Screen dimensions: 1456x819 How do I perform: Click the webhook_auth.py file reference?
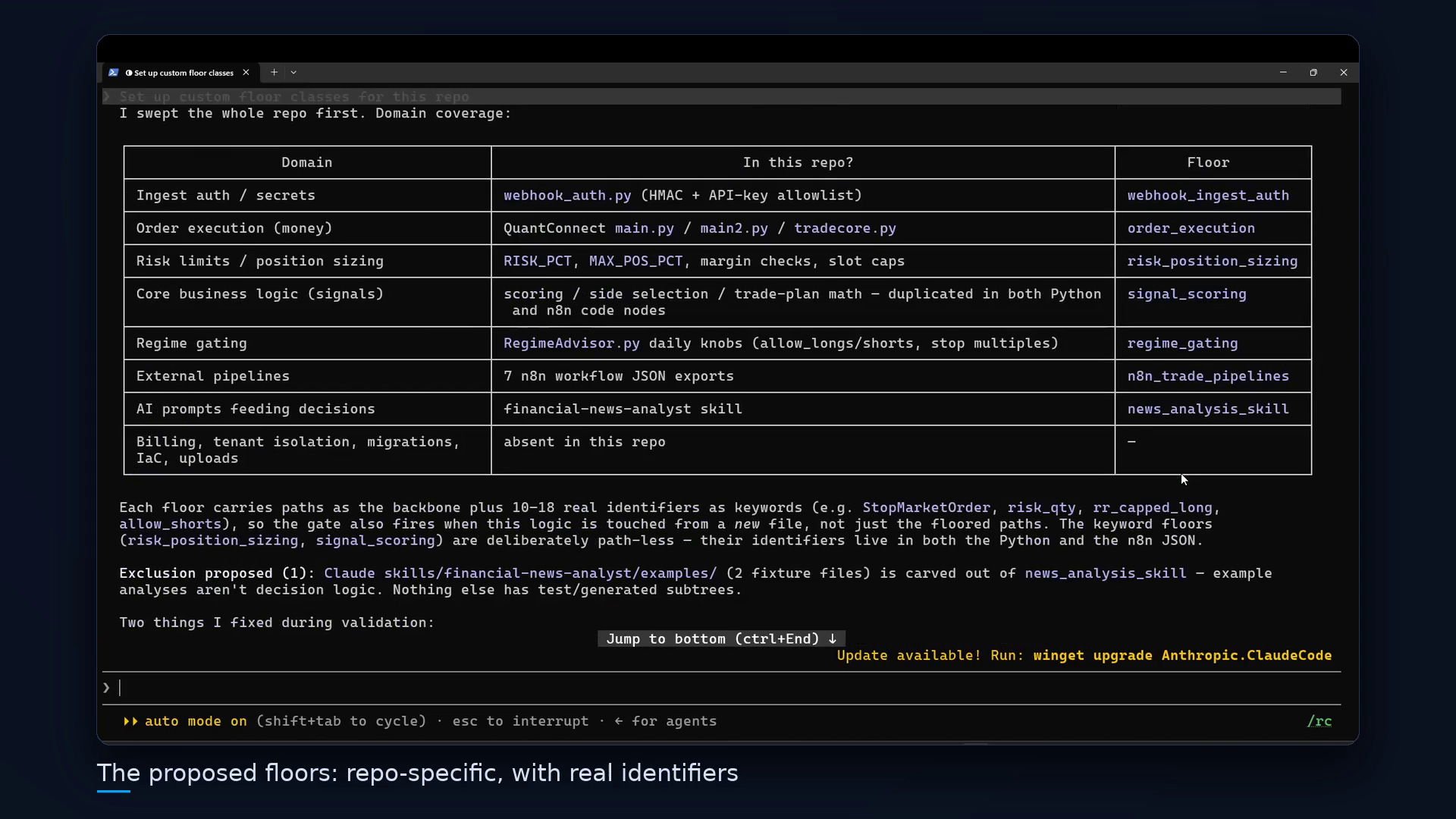pyautogui.click(x=567, y=196)
